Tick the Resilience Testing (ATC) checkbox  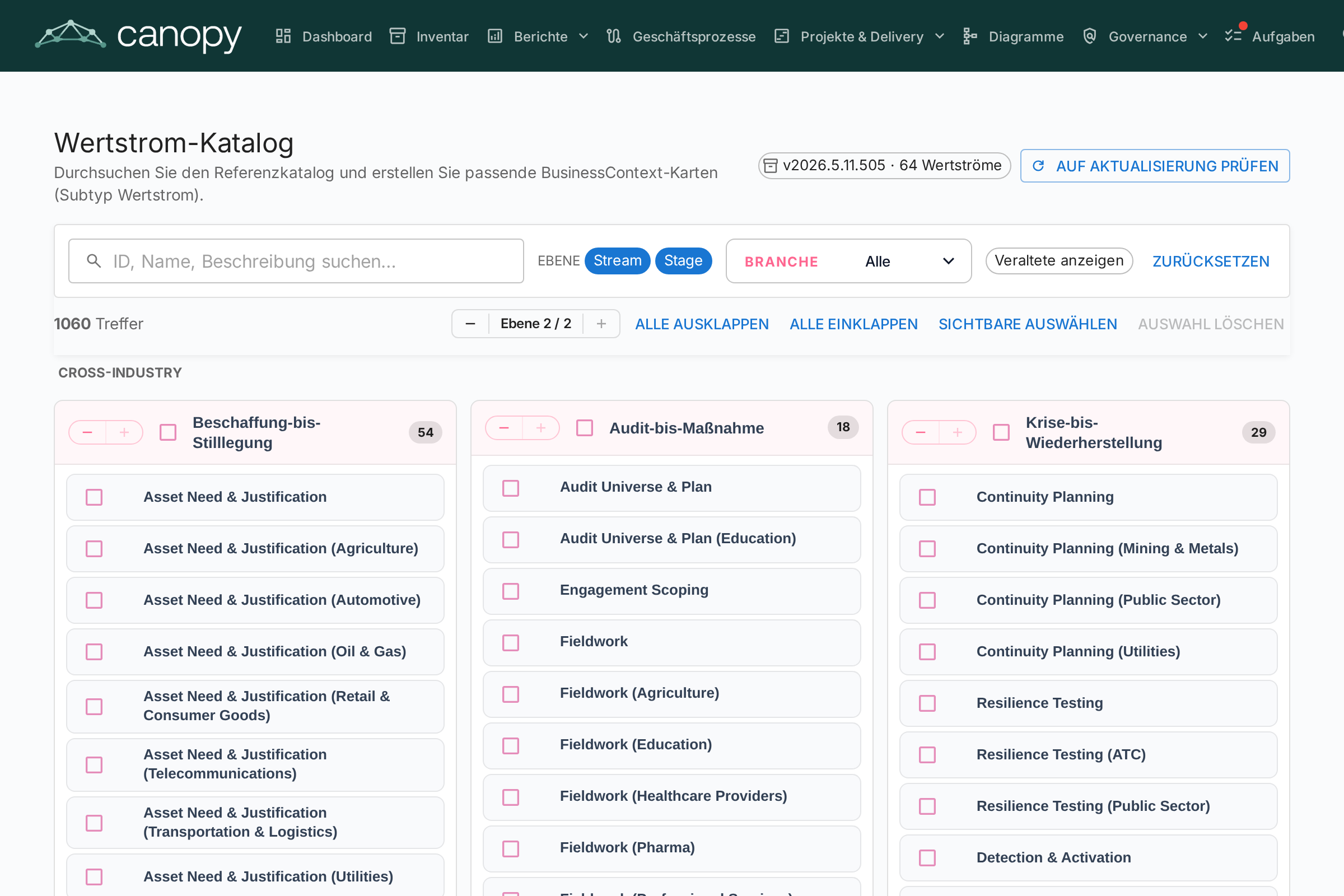[x=927, y=754]
